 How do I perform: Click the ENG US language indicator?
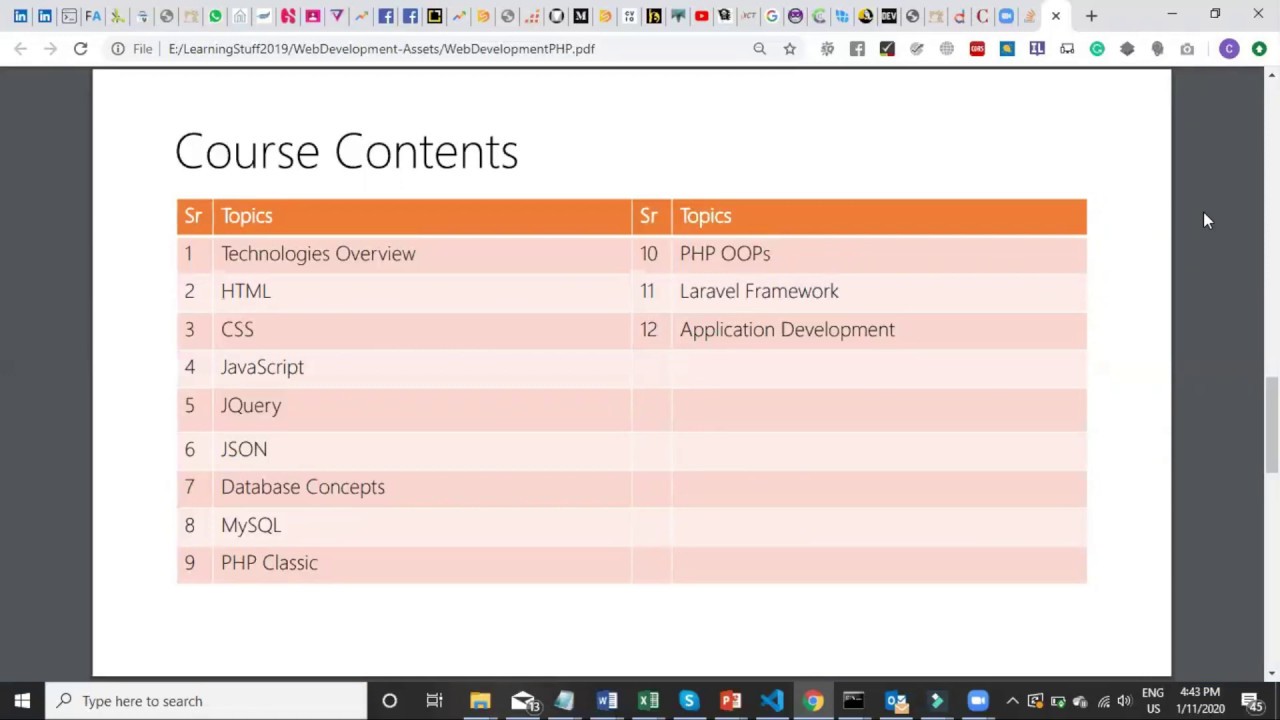tap(1153, 701)
